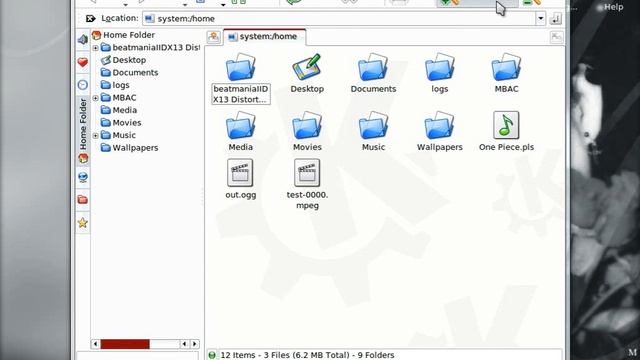Click the Go button beside the Location bar
This screenshot has height=360, width=640.
[x=556, y=18]
